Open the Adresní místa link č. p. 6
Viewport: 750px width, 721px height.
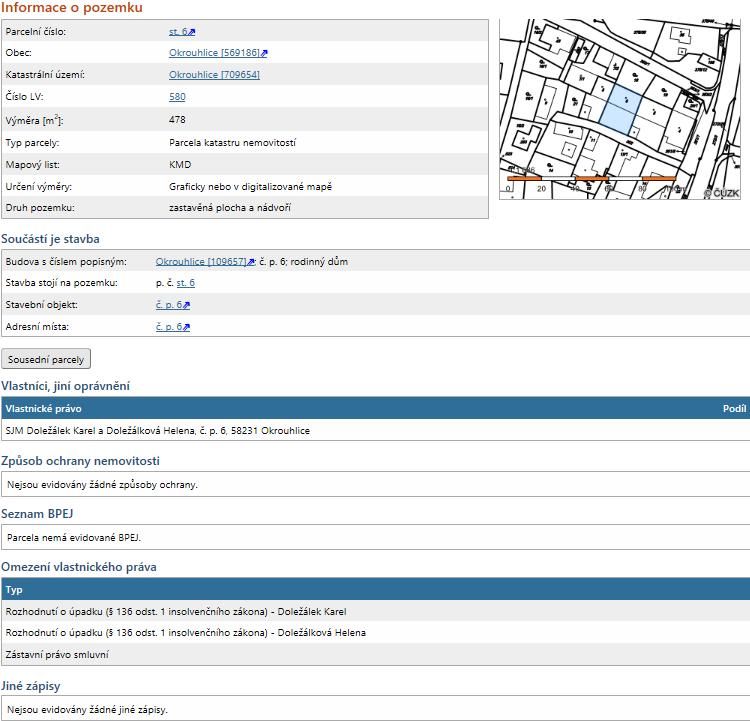point(169,327)
